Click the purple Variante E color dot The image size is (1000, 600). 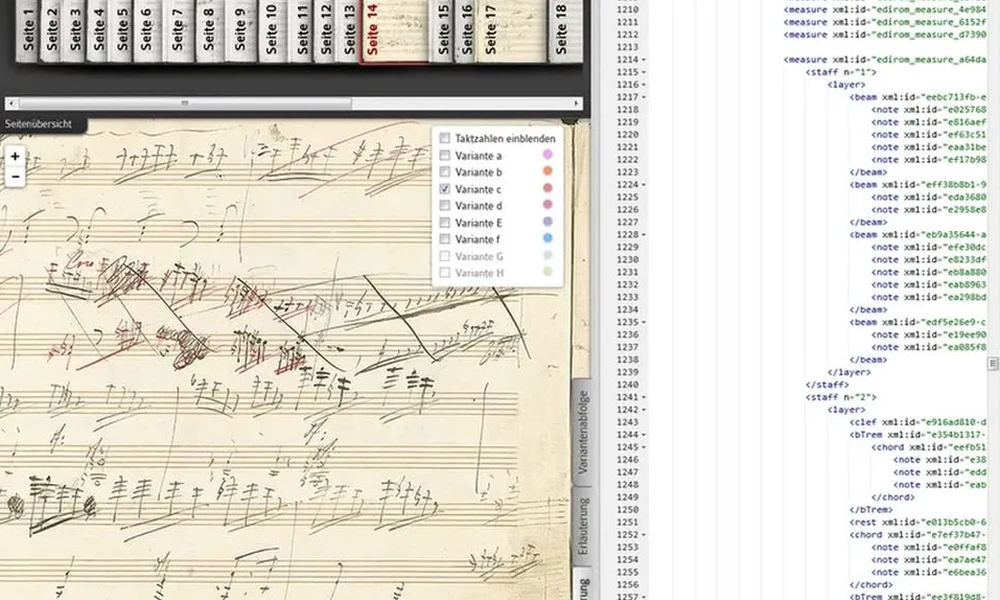click(547, 221)
